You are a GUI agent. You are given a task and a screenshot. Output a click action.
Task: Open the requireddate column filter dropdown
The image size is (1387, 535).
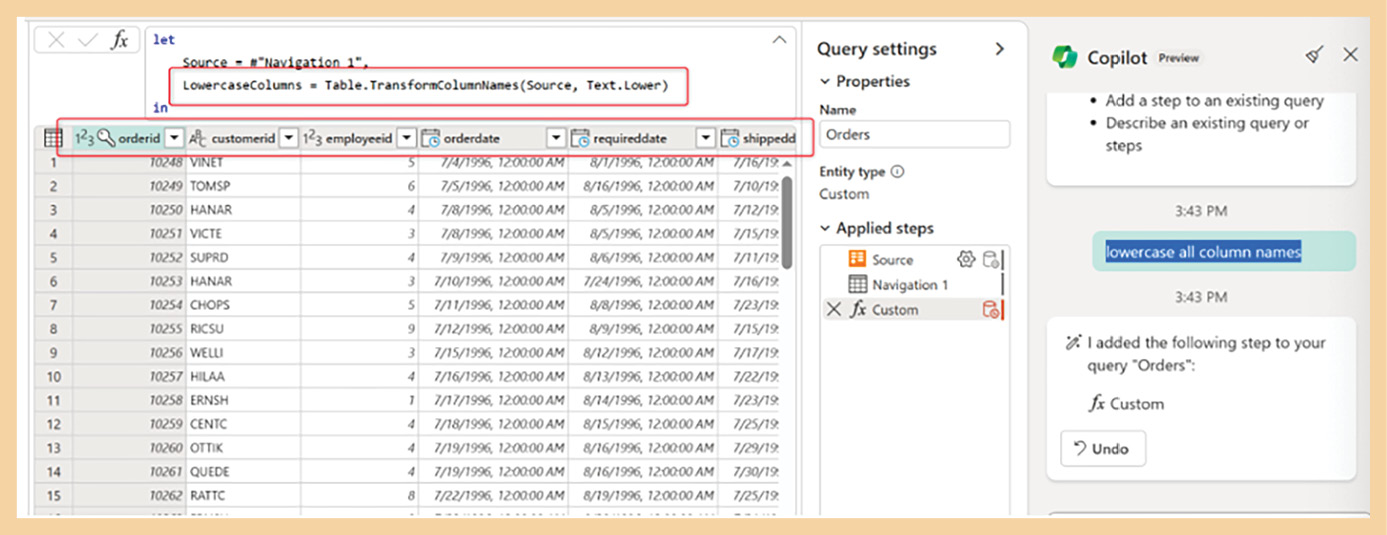[705, 138]
